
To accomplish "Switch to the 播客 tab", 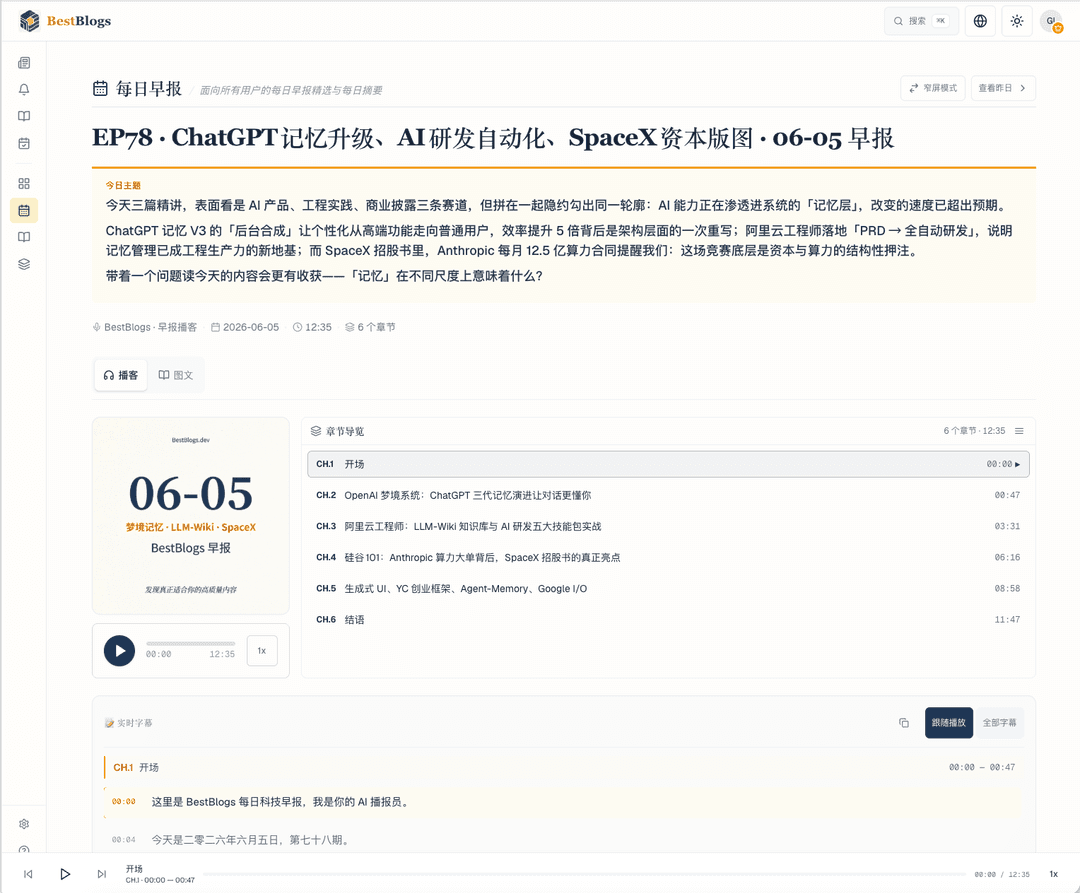I will pyautogui.click(x=121, y=375).
